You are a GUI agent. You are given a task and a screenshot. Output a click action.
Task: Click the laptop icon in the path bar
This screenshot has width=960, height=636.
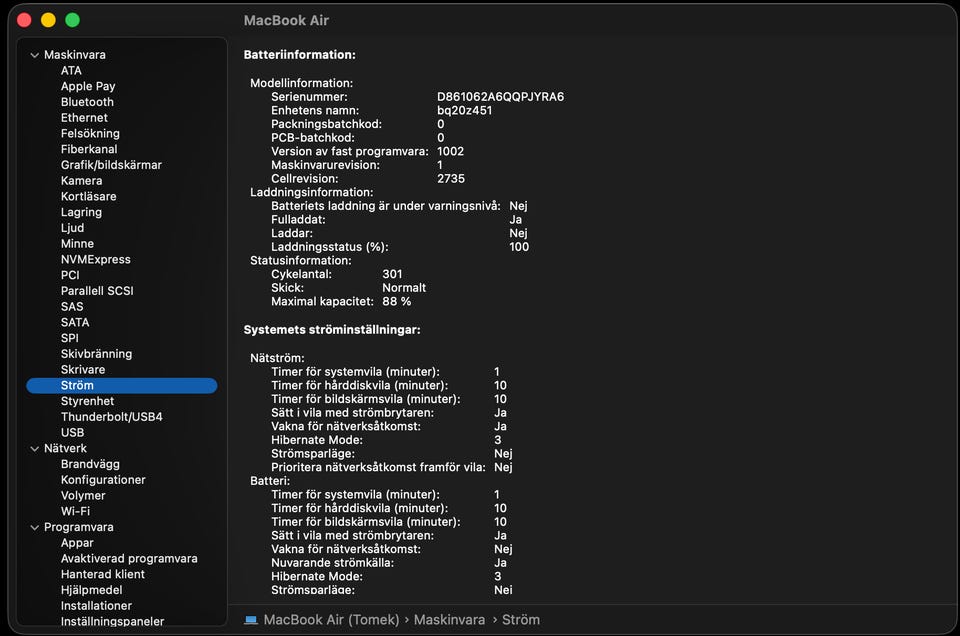click(x=251, y=620)
